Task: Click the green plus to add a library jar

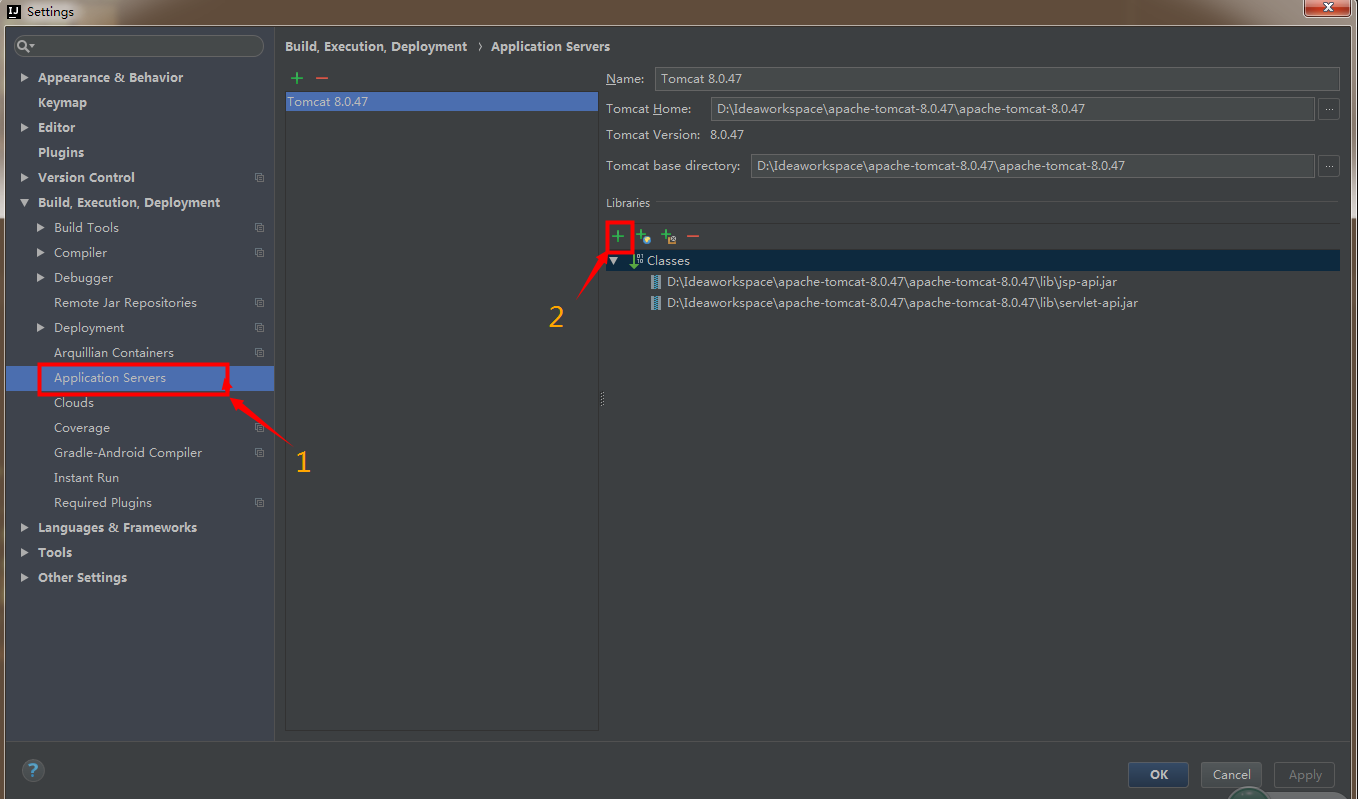Action: [619, 237]
